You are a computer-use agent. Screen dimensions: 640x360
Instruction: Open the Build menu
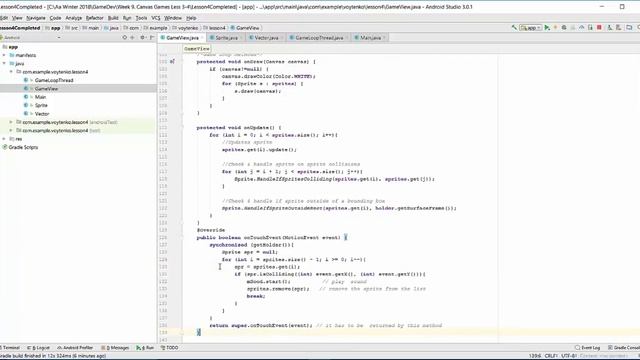(113, 18)
